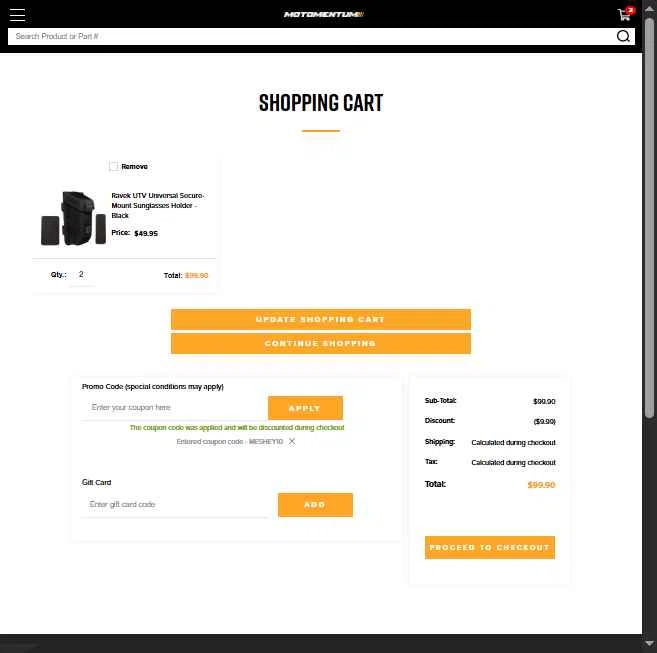Viewport: 657px width, 653px height.
Task: Click the Motomentum logo
Action: [x=323, y=15]
